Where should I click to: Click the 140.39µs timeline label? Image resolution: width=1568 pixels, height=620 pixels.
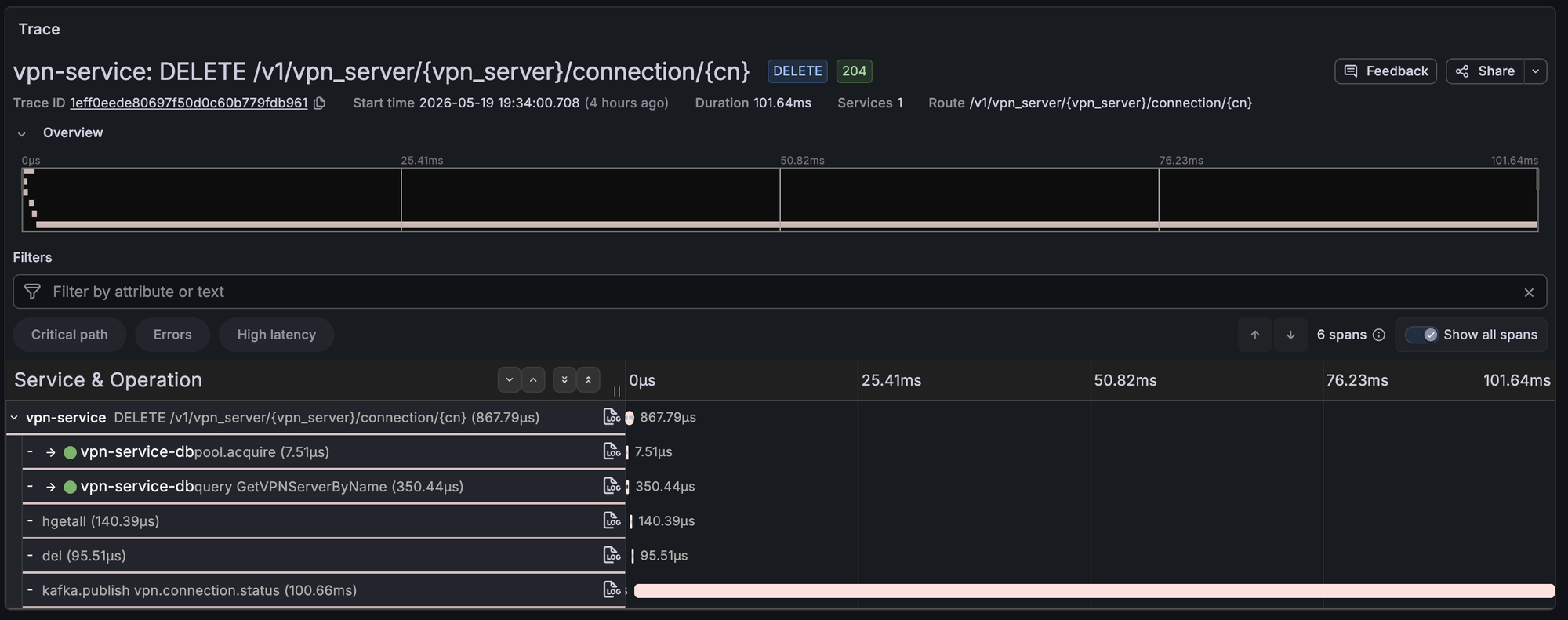(666, 521)
